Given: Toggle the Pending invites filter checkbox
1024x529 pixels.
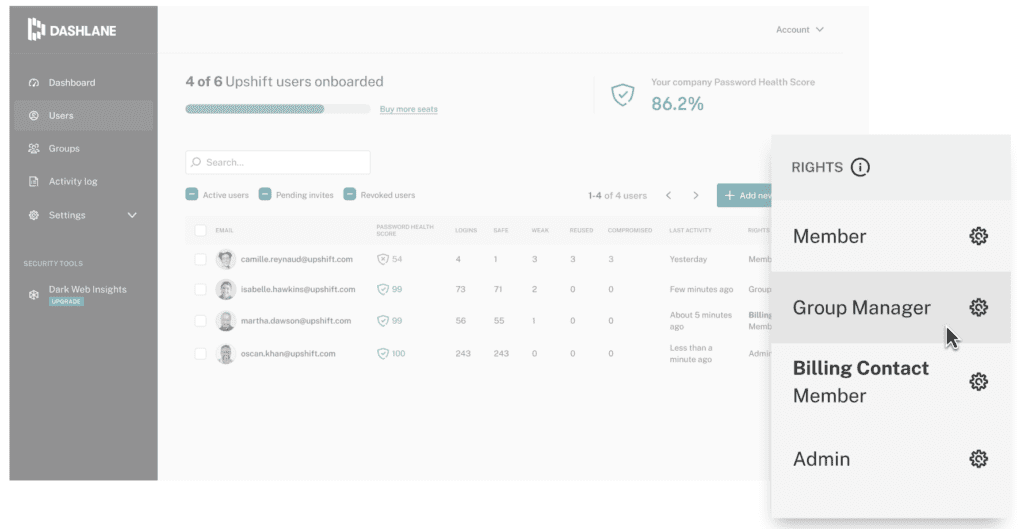Looking at the screenshot, I should pyautogui.click(x=265, y=195).
